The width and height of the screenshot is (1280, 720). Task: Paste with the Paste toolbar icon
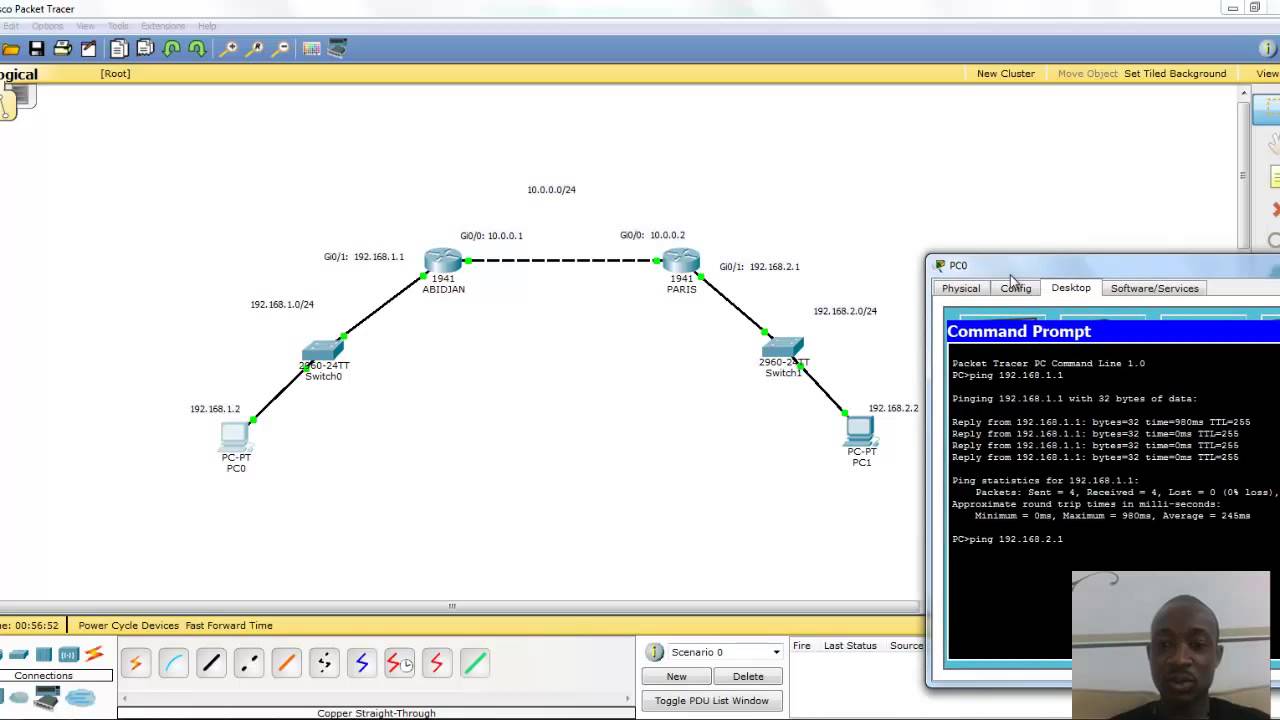pyautogui.click(x=145, y=48)
